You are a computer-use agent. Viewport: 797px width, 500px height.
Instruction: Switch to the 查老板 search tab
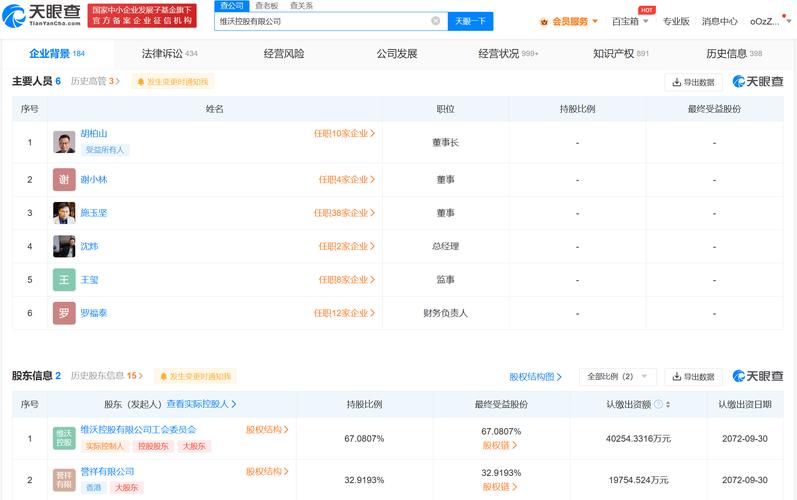tap(267, 6)
